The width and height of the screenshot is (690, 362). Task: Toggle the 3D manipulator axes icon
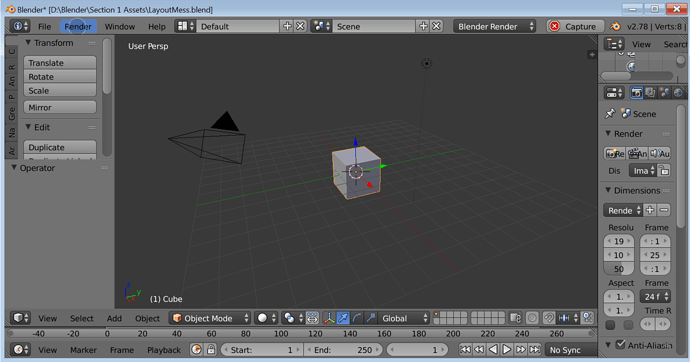click(329, 318)
